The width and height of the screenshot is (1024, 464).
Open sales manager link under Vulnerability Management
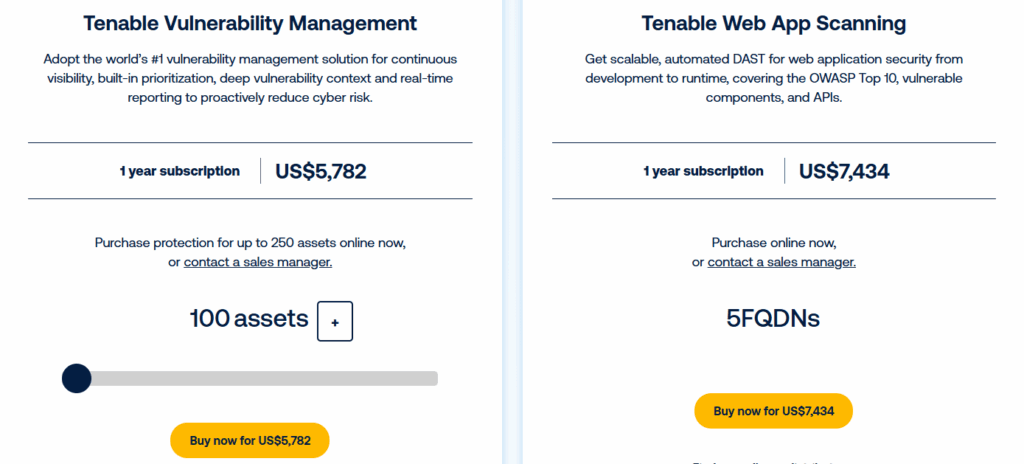point(258,262)
